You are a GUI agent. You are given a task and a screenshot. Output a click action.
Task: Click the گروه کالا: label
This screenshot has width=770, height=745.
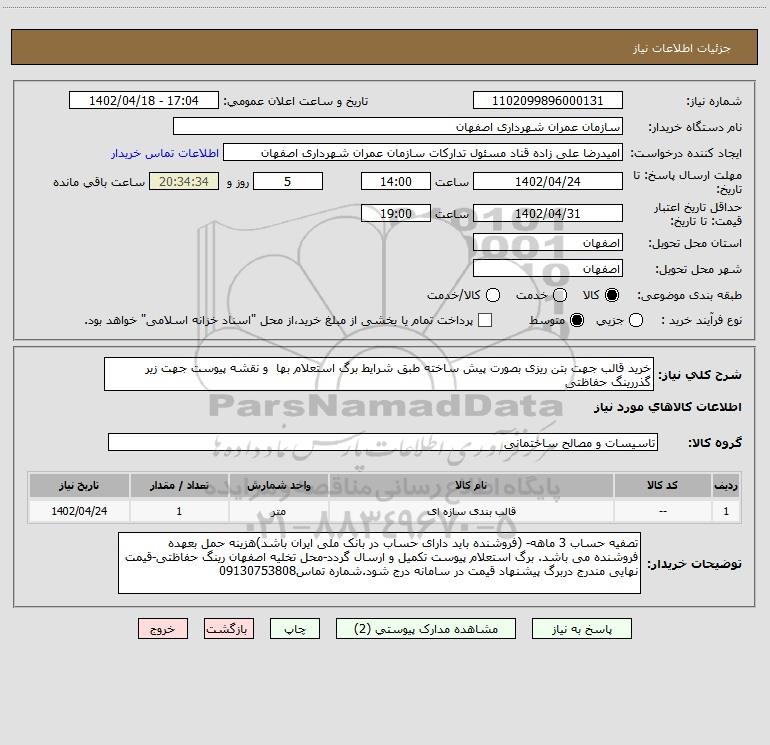tap(715, 443)
